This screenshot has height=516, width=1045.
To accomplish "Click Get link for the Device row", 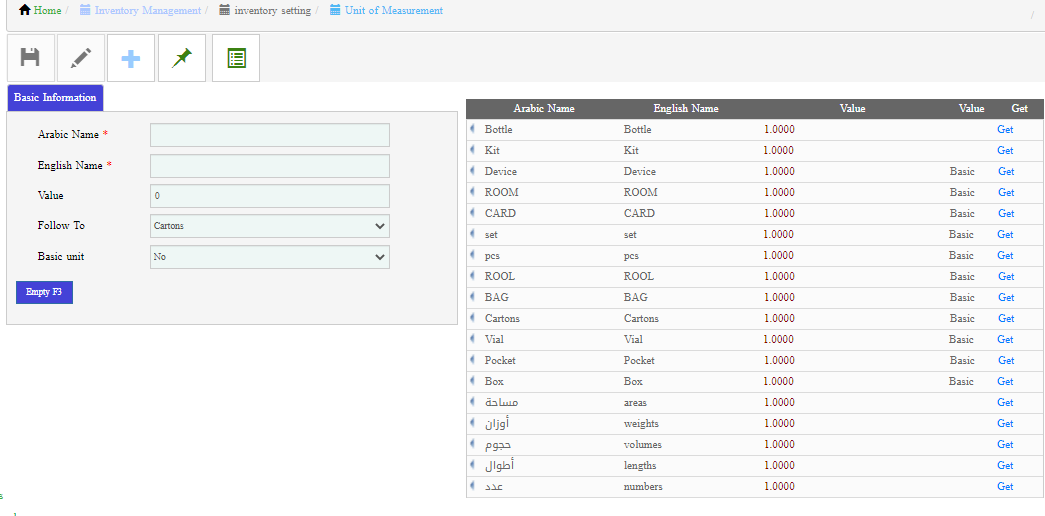I will (x=1006, y=172).
